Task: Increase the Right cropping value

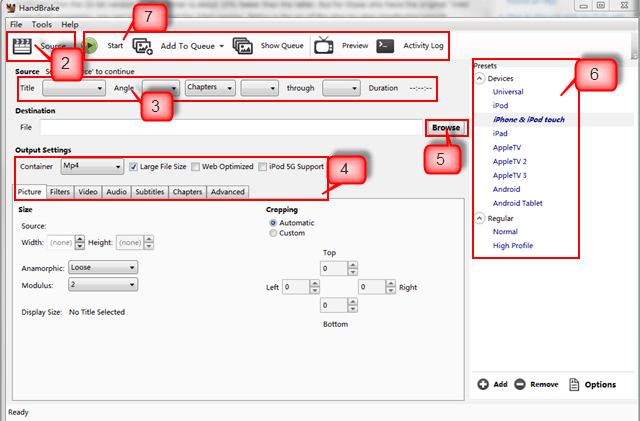Action: (391, 283)
